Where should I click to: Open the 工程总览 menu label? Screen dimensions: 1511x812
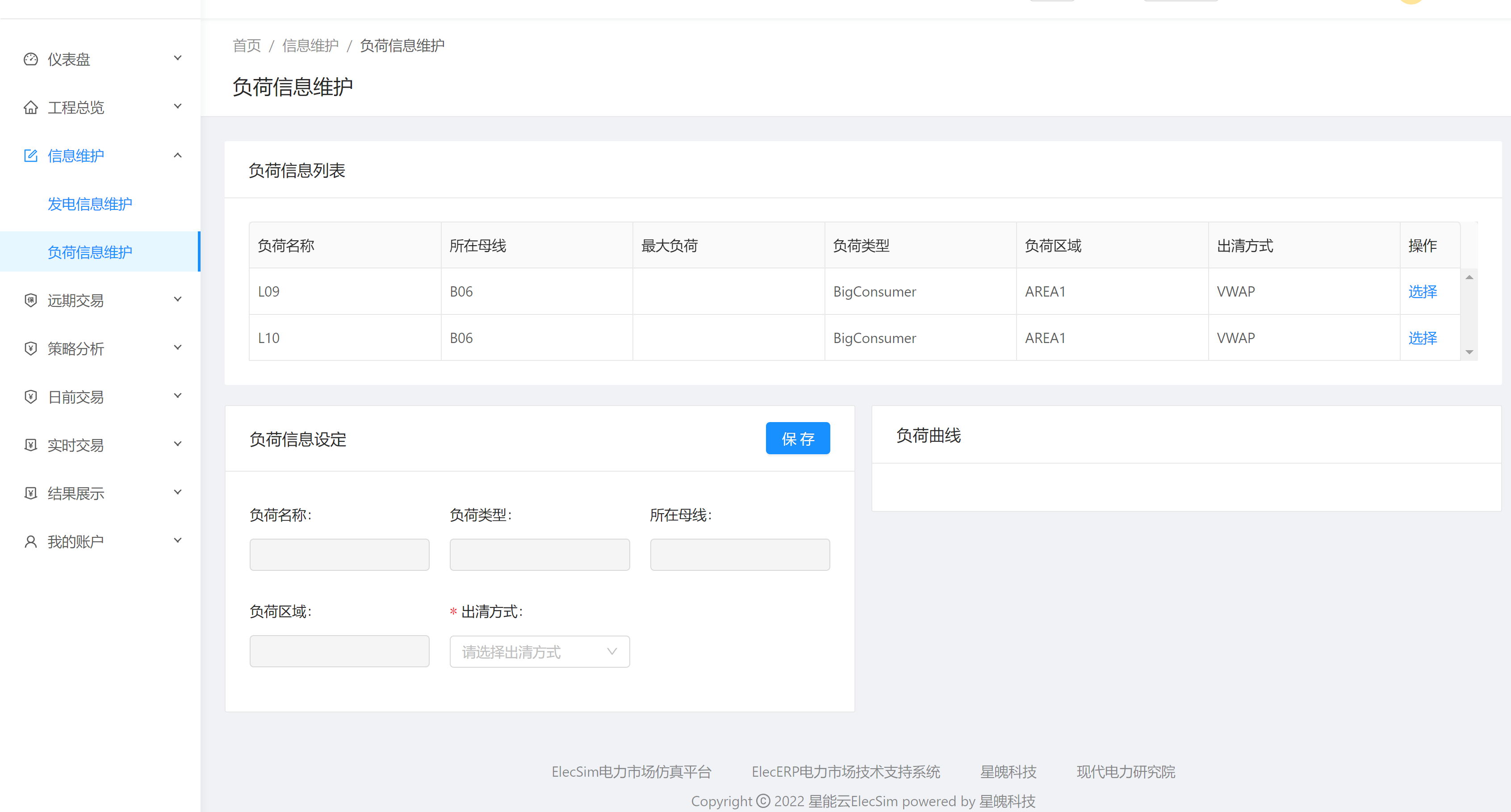click(x=75, y=107)
